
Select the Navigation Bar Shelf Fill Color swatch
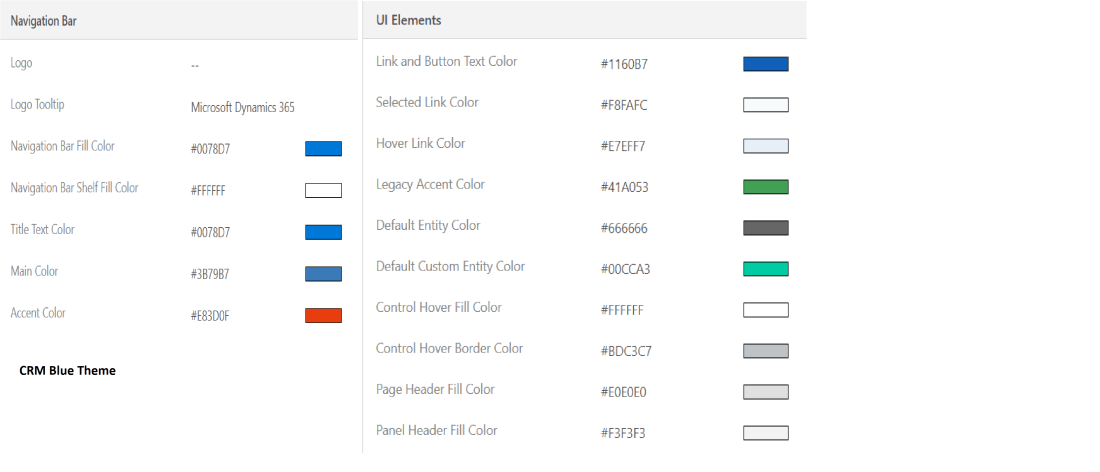[323, 190]
